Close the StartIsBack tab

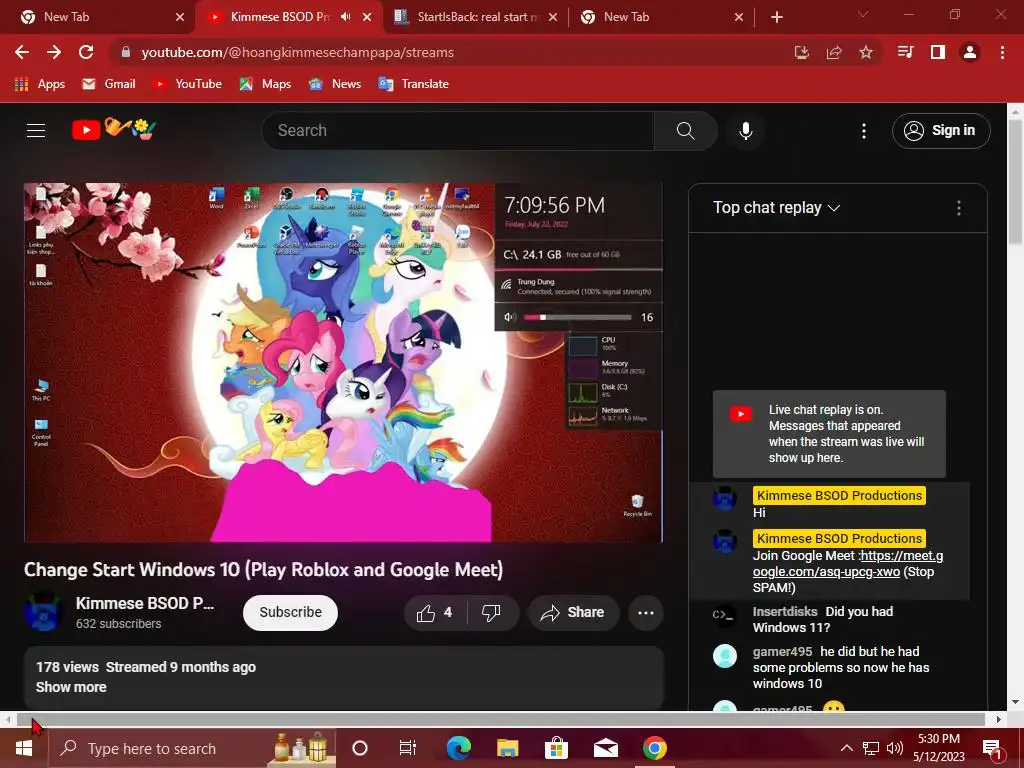[x=553, y=17]
